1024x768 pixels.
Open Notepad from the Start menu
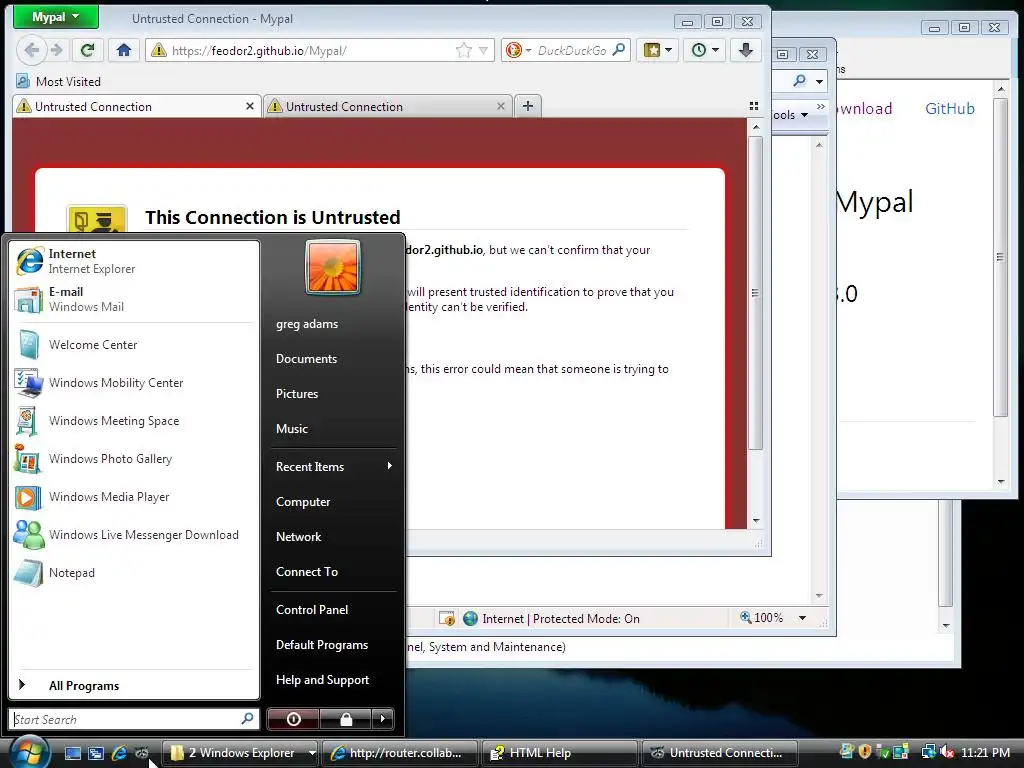tap(134, 573)
